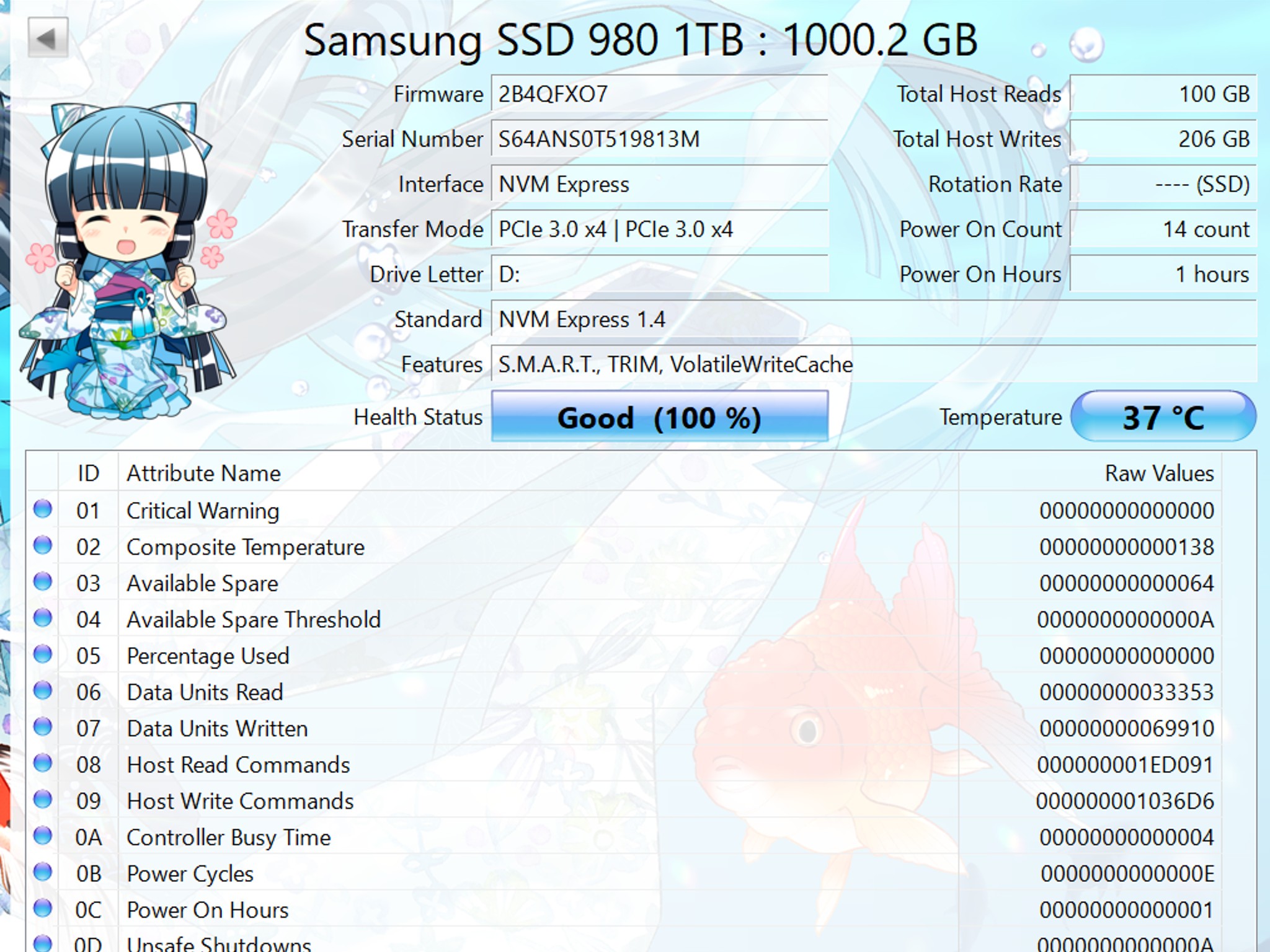Click the Transfer Mode field PCIe 3.0 x4

659,229
